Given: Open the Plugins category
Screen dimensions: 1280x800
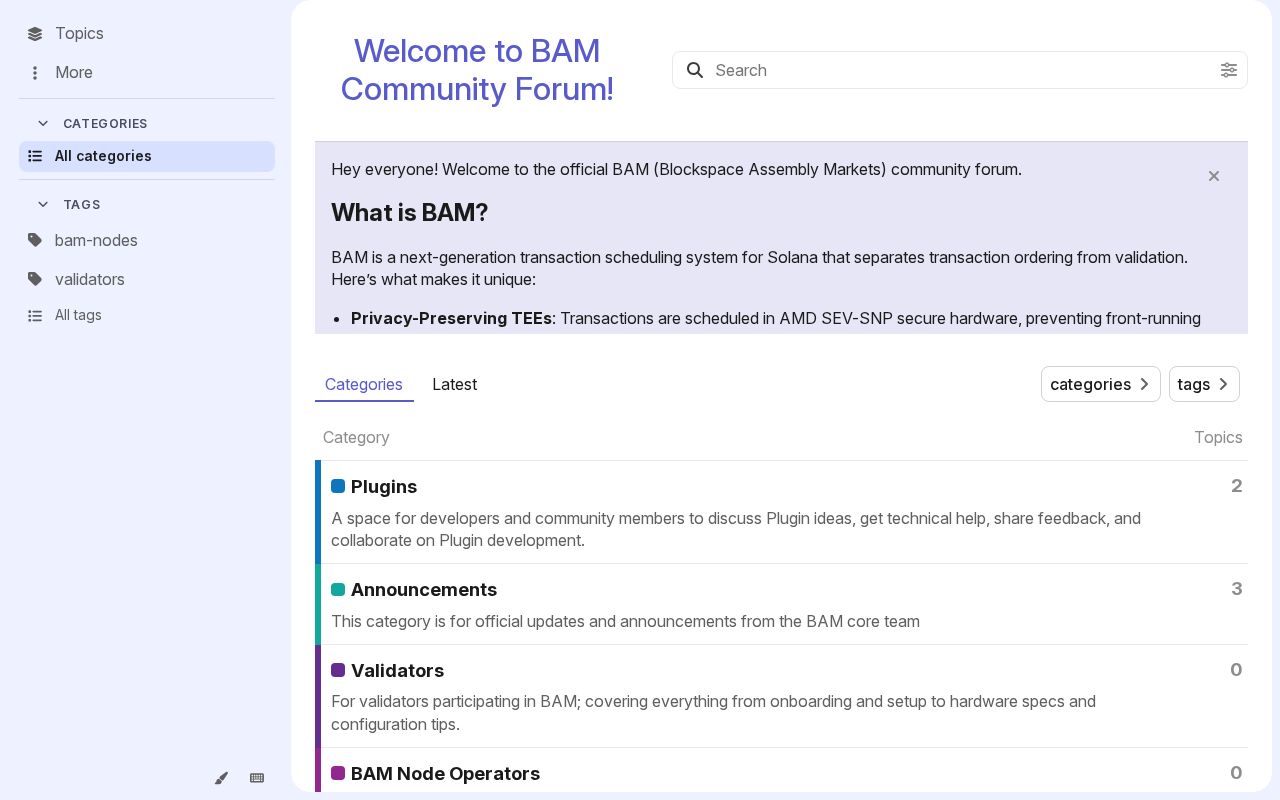Looking at the screenshot, I should (384, 487).
